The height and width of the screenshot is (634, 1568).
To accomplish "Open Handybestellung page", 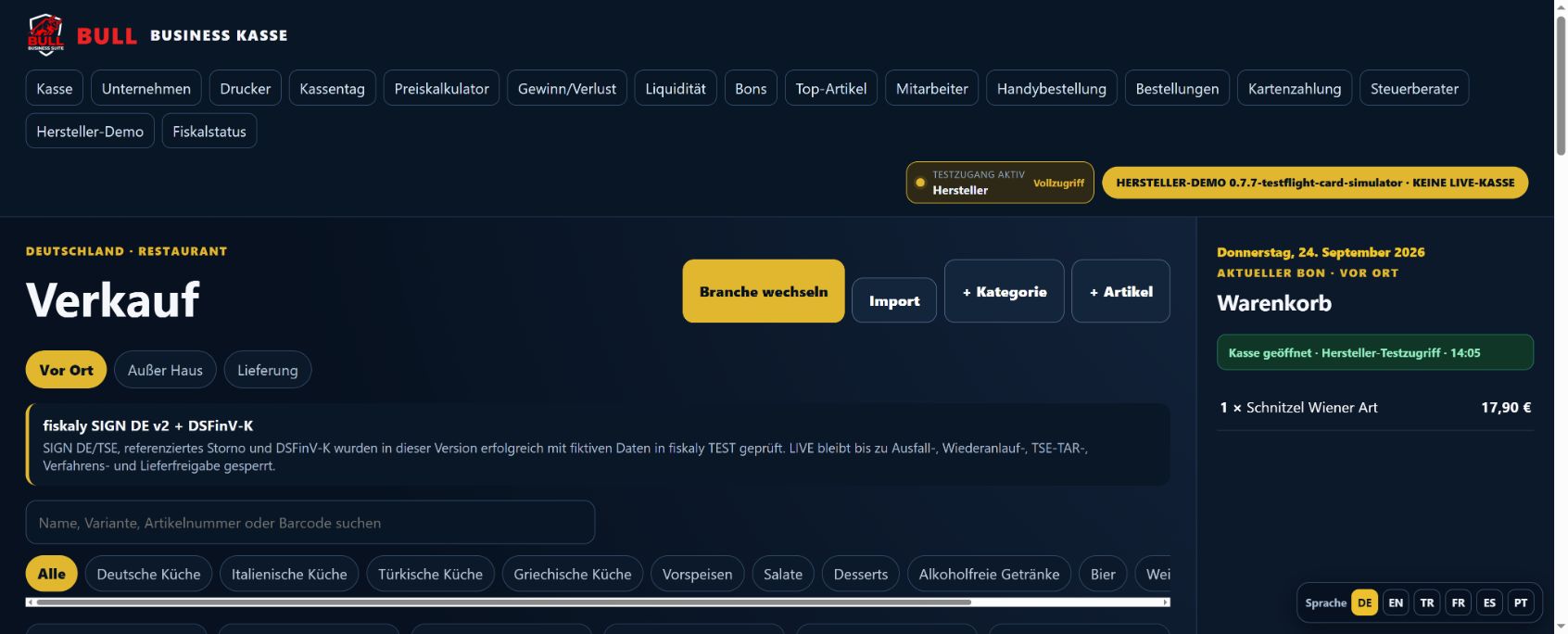I will coord(1052,88).
